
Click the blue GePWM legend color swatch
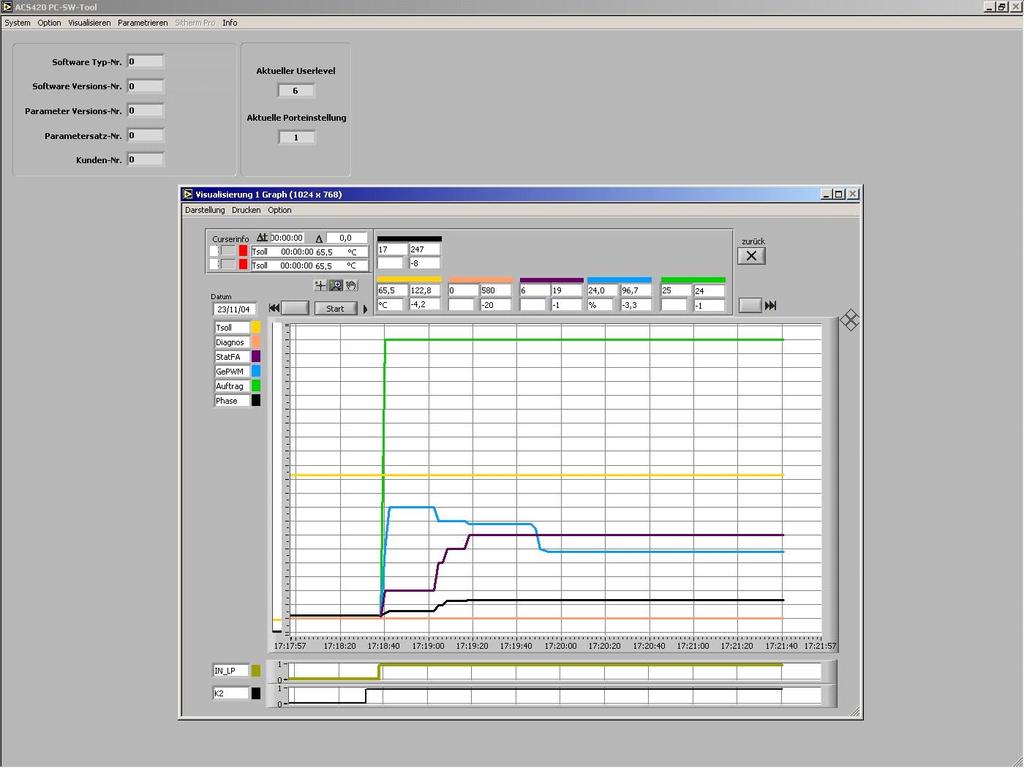coord(256,371)
